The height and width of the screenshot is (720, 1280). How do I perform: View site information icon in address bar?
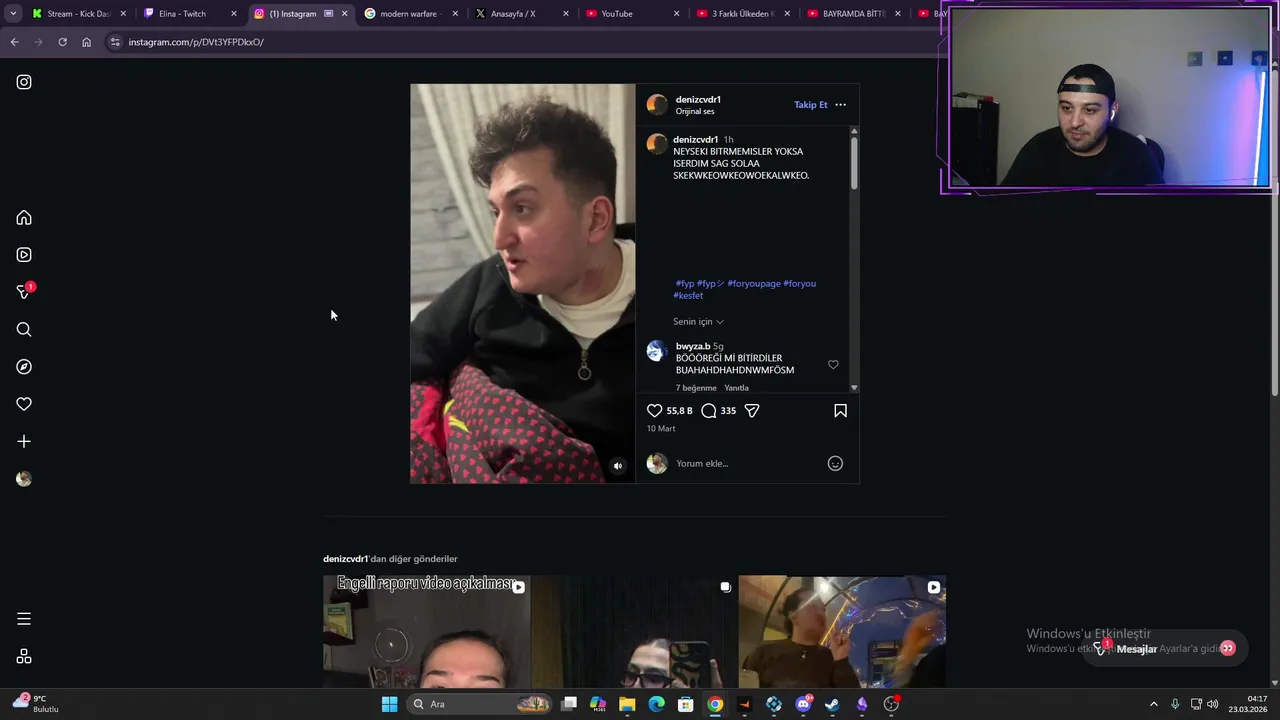tap(115, 42)
